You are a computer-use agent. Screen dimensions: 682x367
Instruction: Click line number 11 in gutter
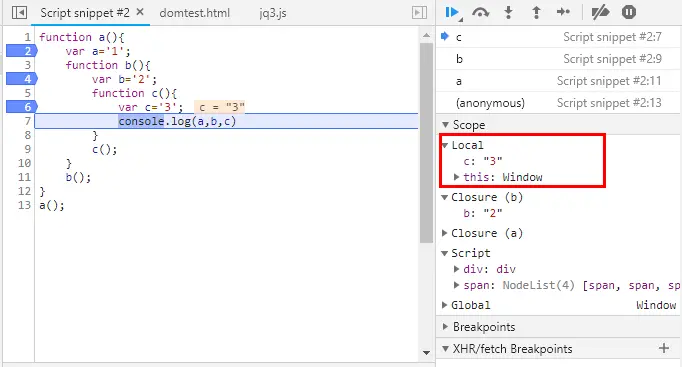(x=24, y=177)
